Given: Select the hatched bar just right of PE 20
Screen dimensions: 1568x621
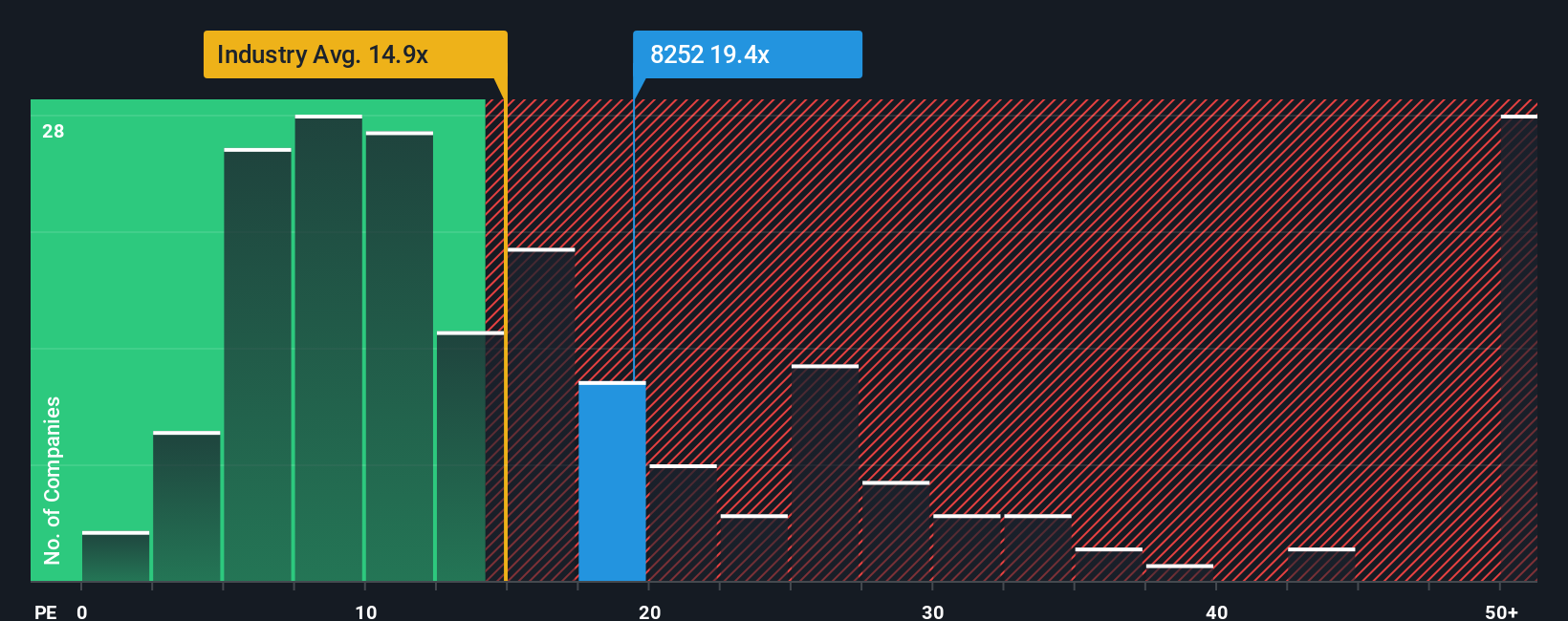Looking at the screenshot, I should point(683,523).
